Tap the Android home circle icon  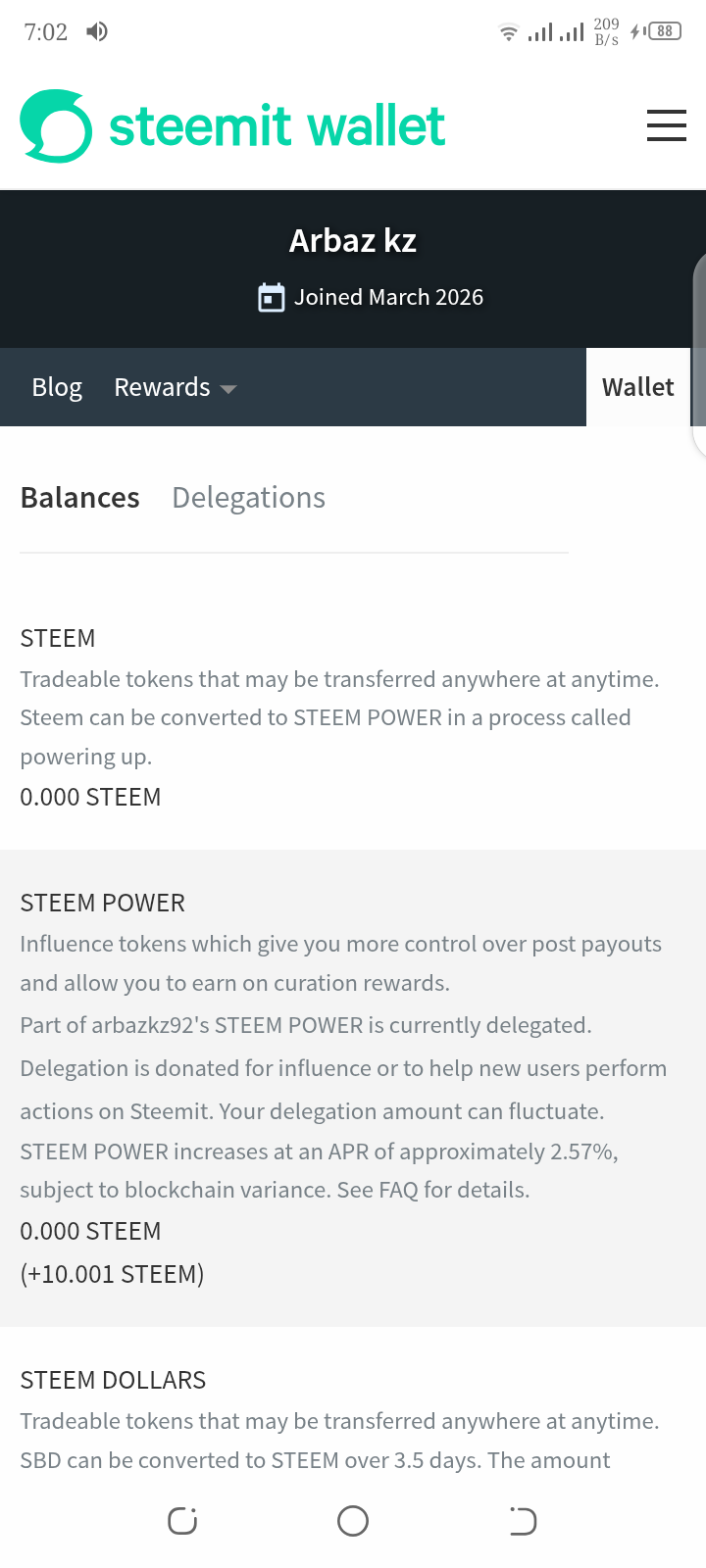point(353,1521)
